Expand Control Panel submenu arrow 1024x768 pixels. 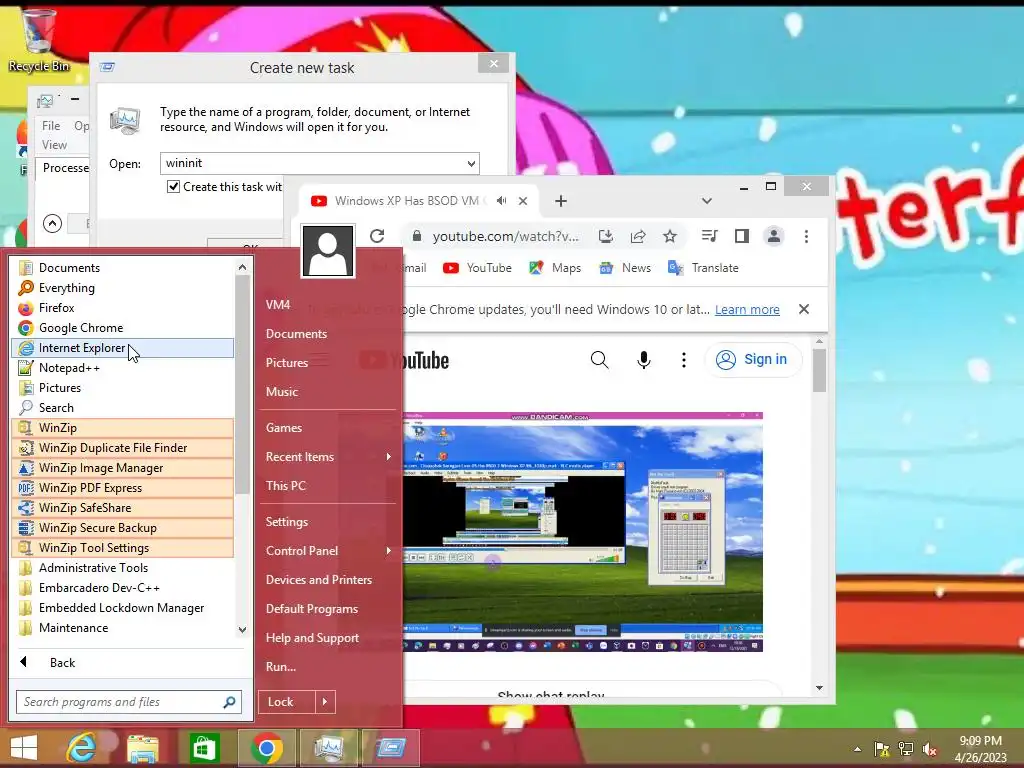[389, 551]
